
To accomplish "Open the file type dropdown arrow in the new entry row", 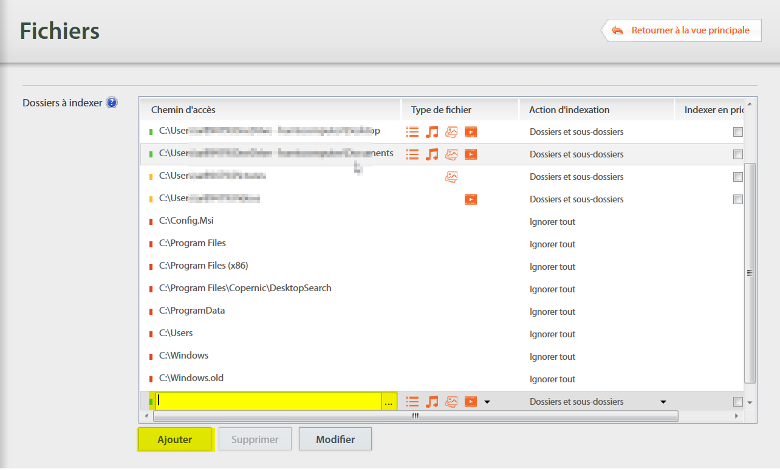I will 487,402.
